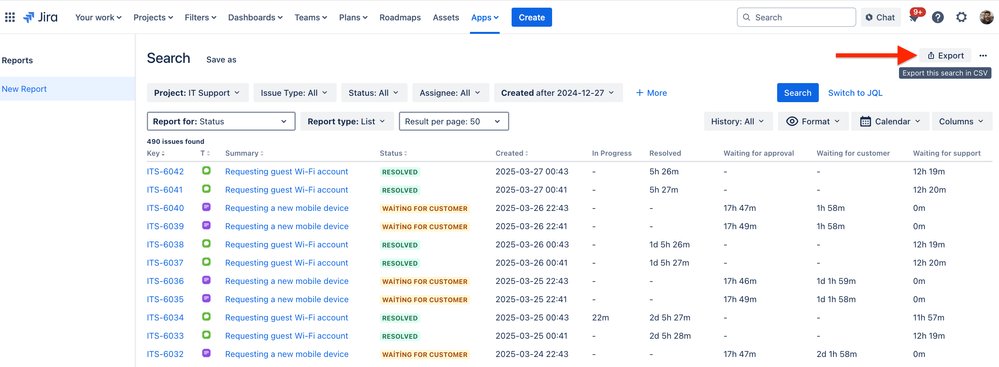Open the Report type: List dropdown
Screen dimensions: 999x367
347,121
